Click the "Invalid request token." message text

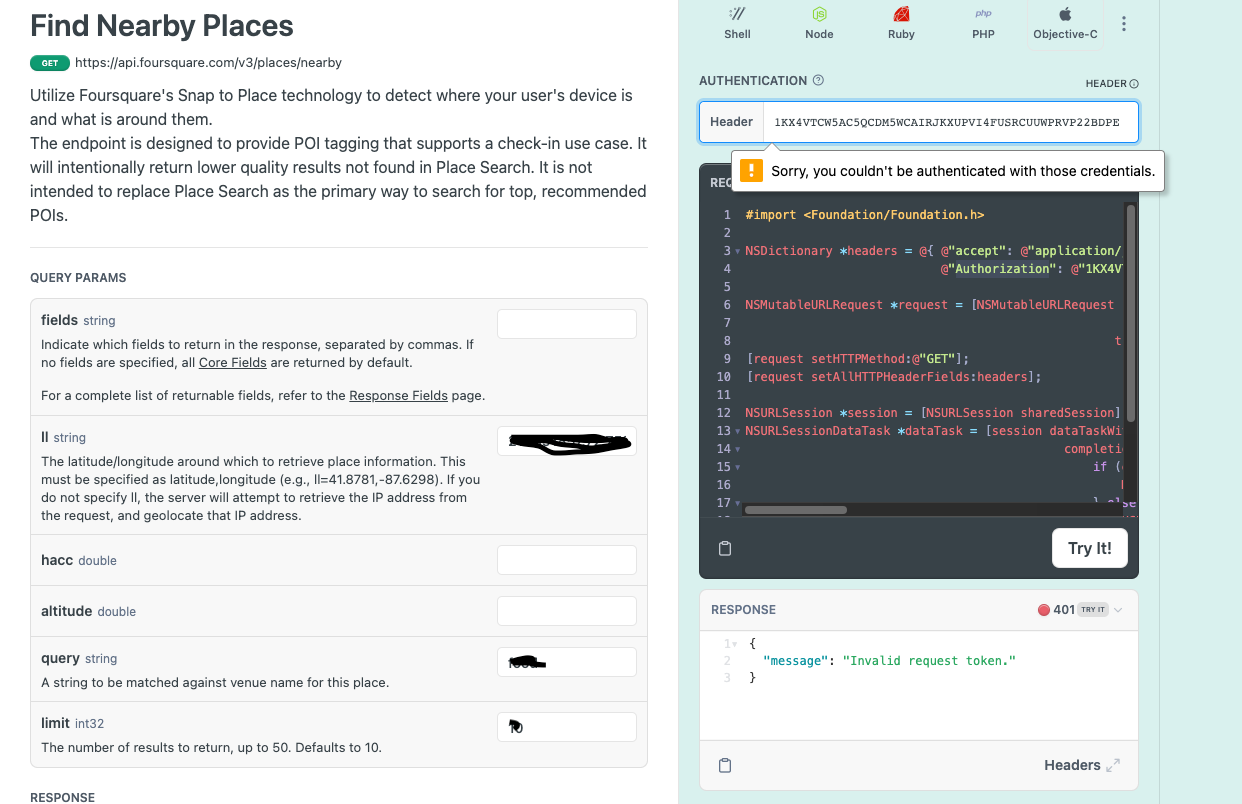929,661
